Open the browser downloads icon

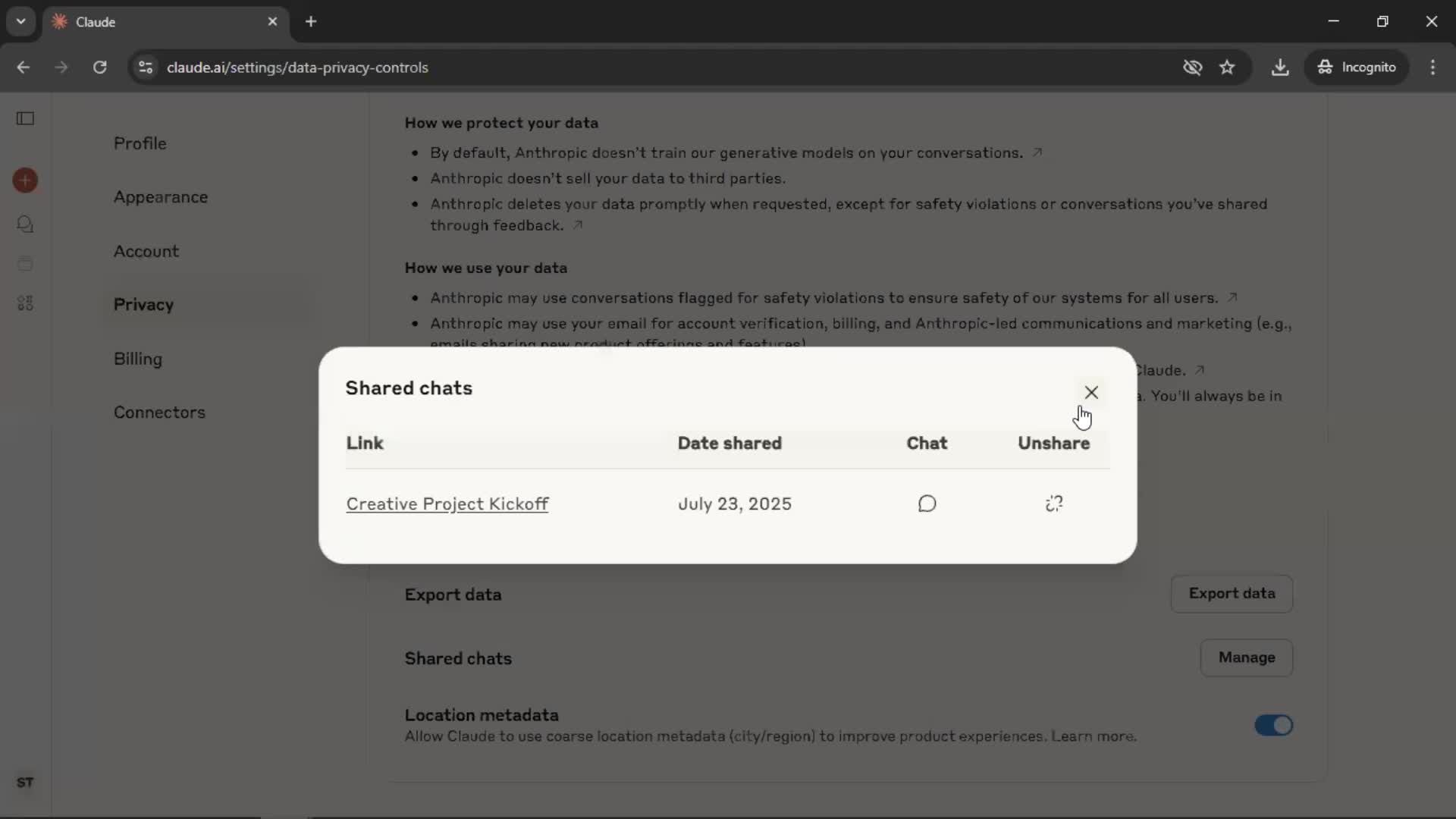click(1280, 67)
